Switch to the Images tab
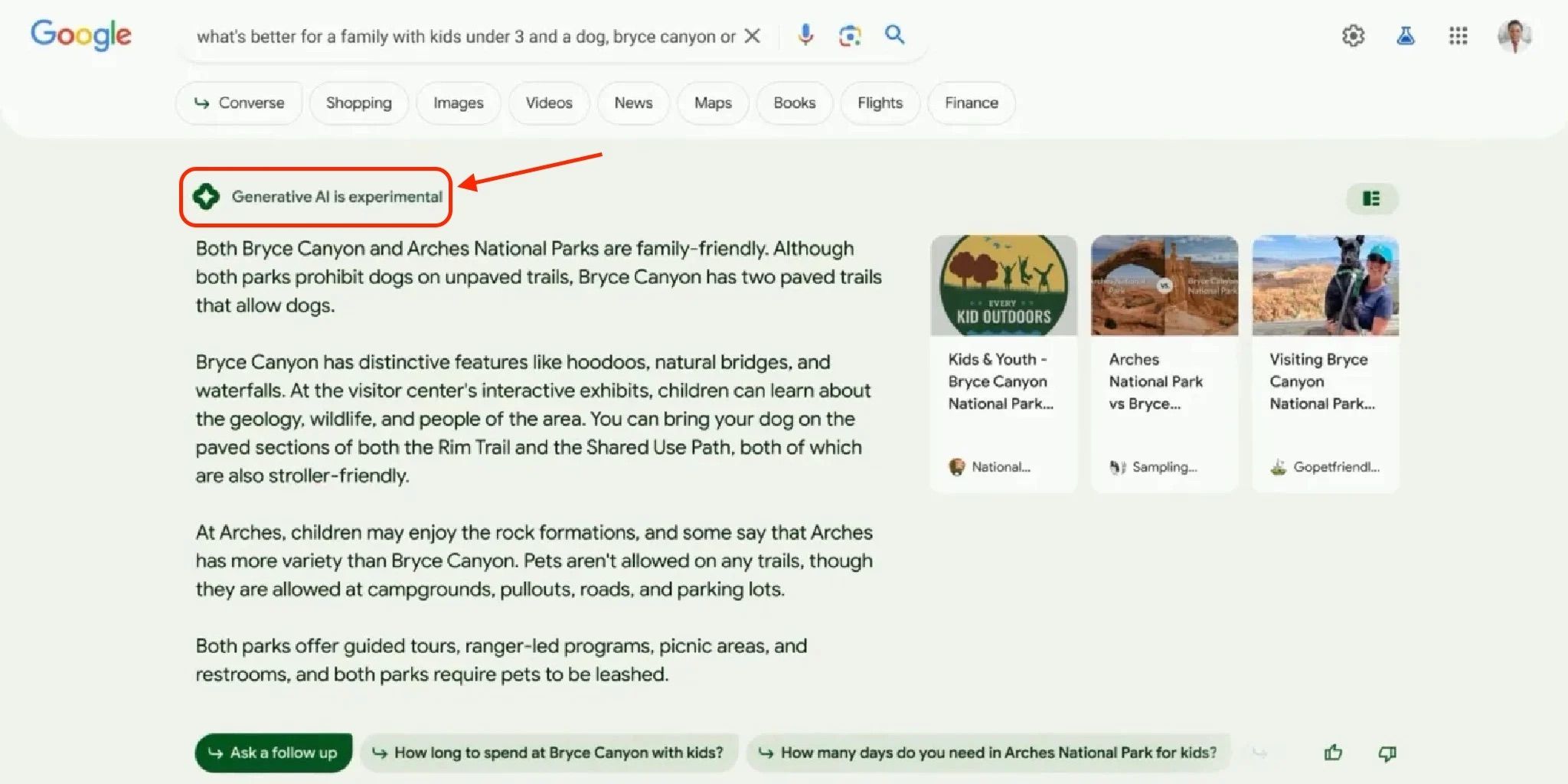The image size is (1568, 784). point(458,103)
